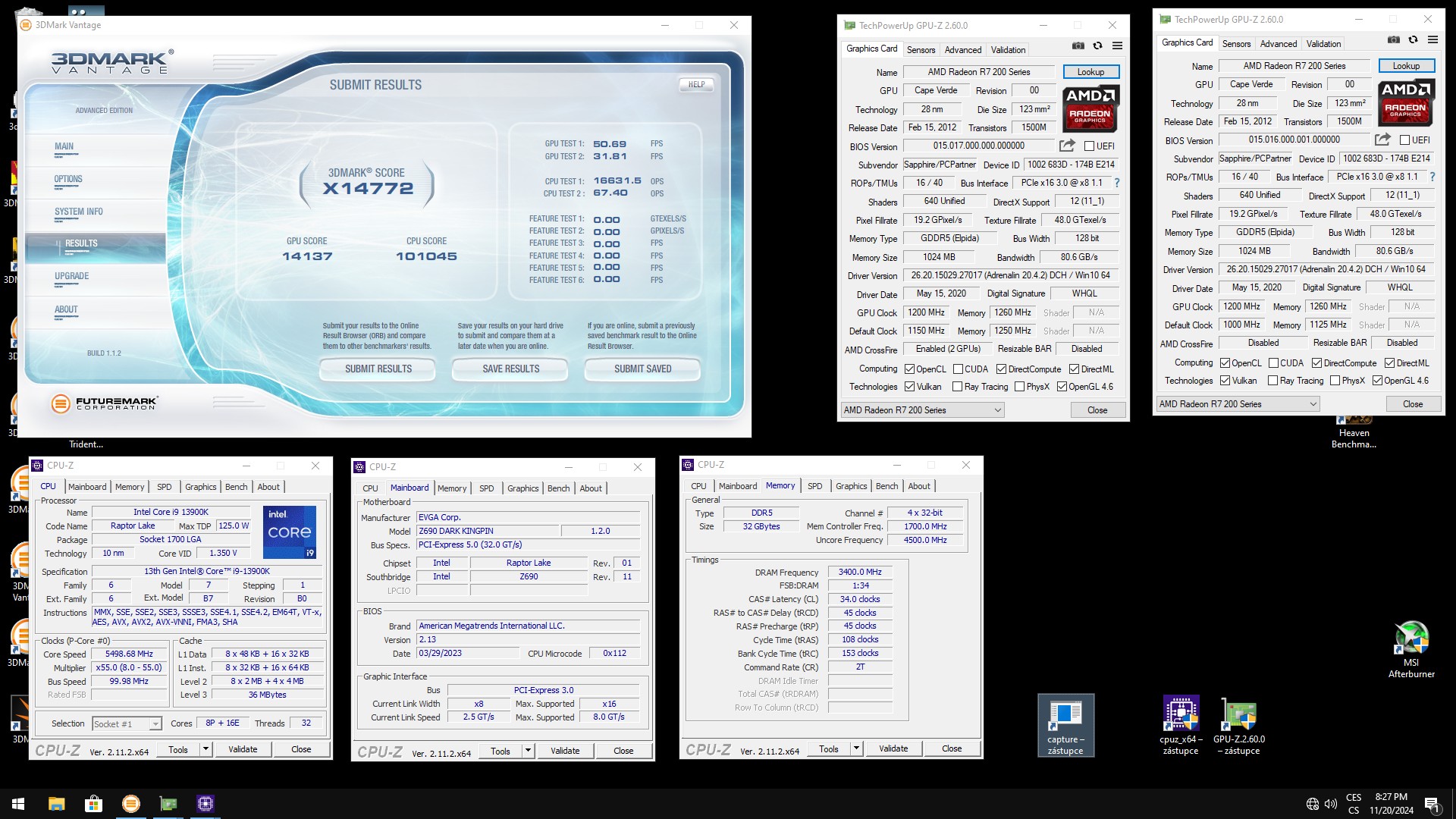The height and width of the screenshot is (819, 1456).
Task: Toggle DirectCompute checkbox in left GPU-Z
Action: (x=1001, y=369)
